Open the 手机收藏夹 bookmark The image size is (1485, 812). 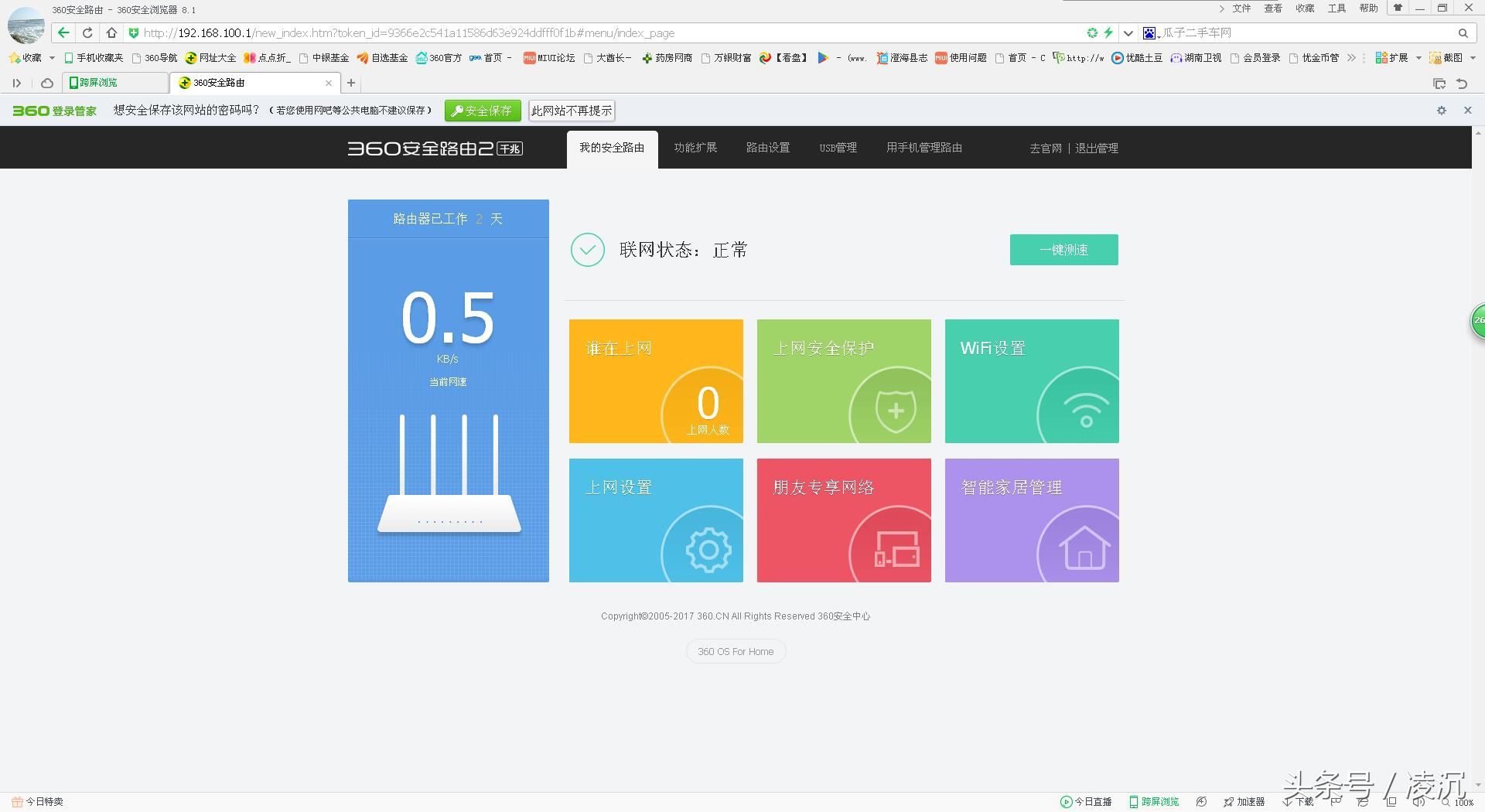94,57
